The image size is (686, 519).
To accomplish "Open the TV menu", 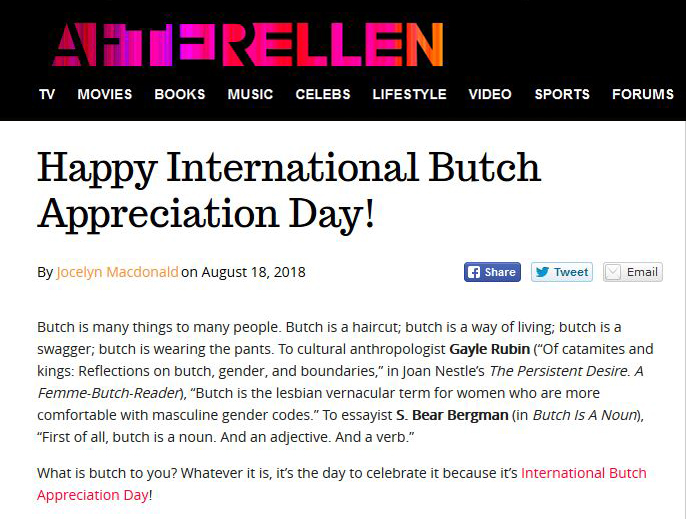I will tap(47, 94).
